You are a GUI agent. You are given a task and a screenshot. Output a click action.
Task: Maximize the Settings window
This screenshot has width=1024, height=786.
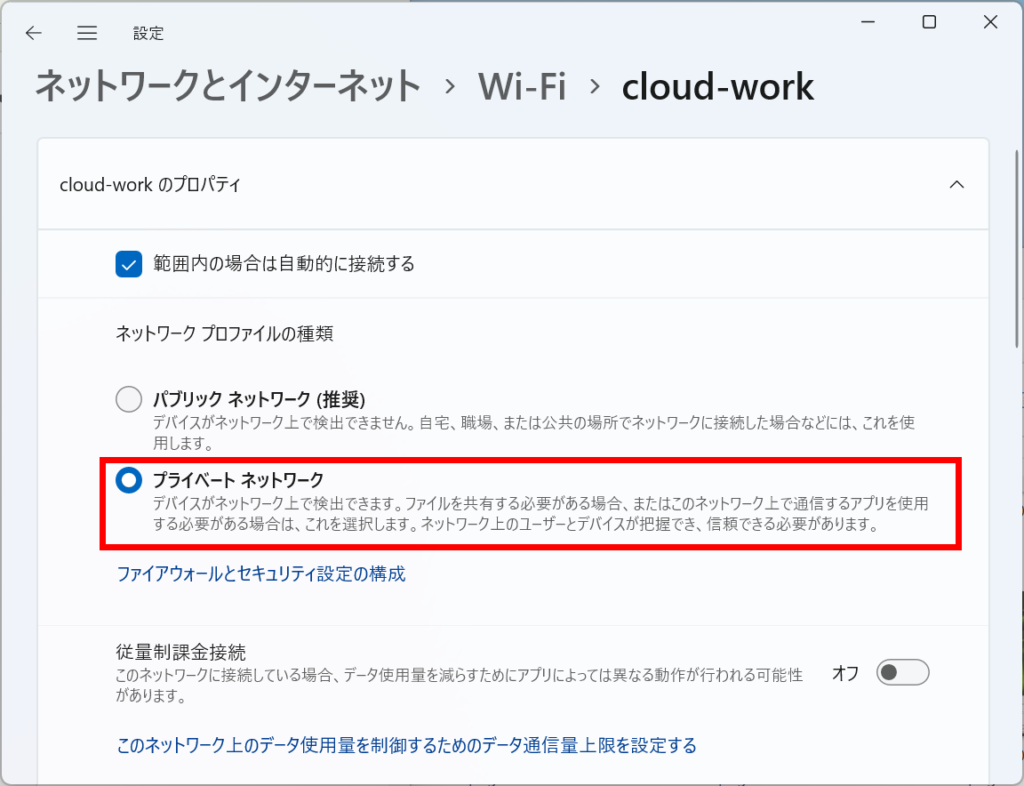tap(929, 23)
